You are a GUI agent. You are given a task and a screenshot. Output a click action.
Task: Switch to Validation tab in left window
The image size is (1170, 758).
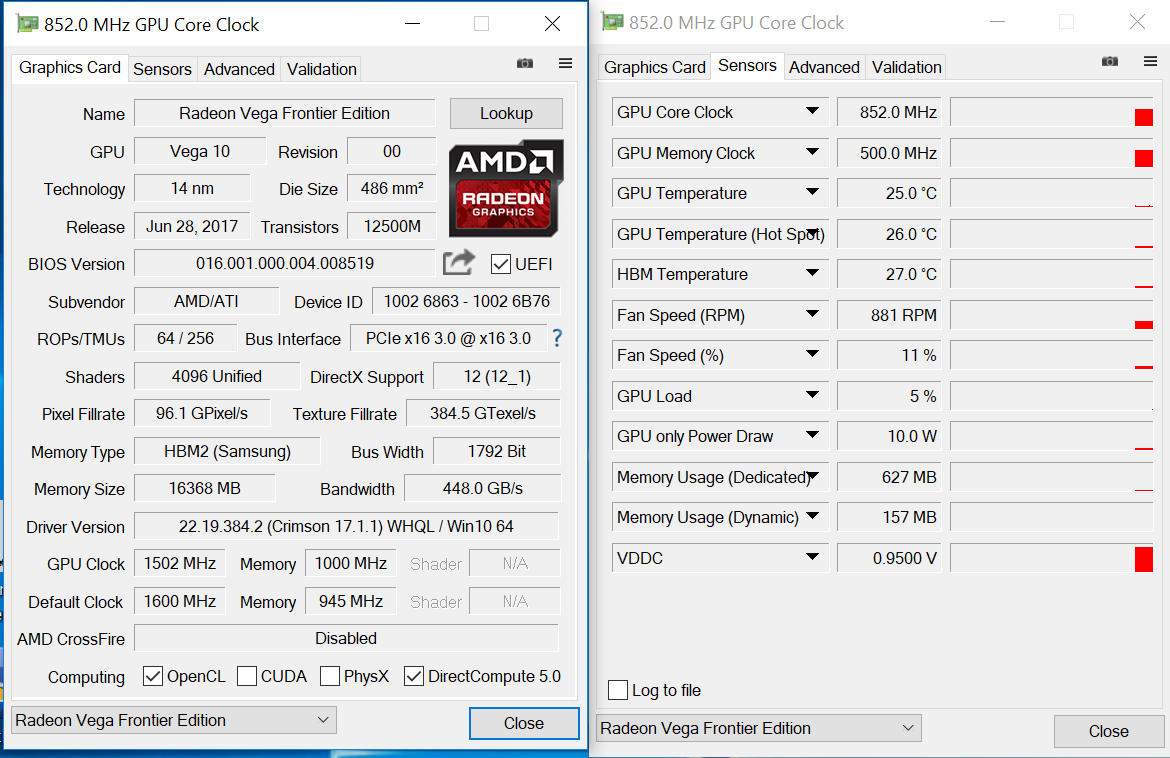pyautogui.click(x=322, y=69)
